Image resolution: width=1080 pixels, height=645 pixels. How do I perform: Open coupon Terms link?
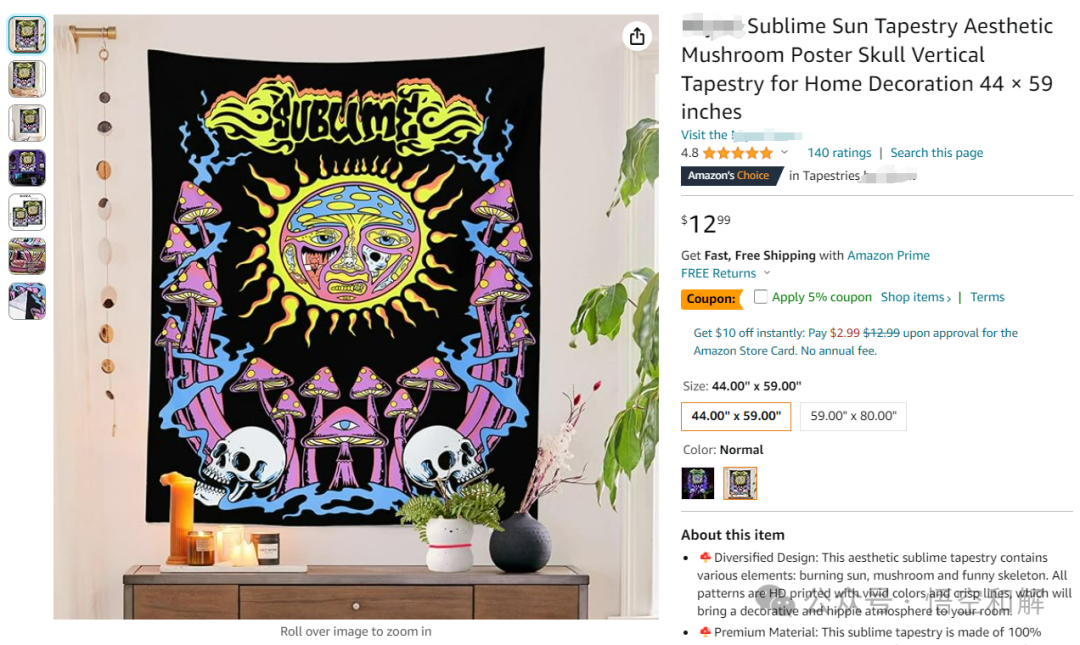tap(987, 297)
